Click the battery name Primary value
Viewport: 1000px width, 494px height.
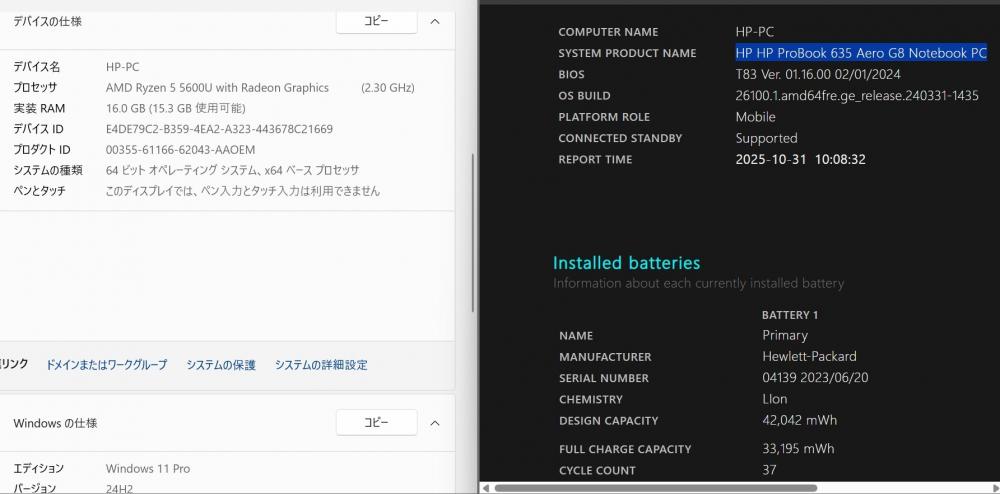click(x=785, y=335)
